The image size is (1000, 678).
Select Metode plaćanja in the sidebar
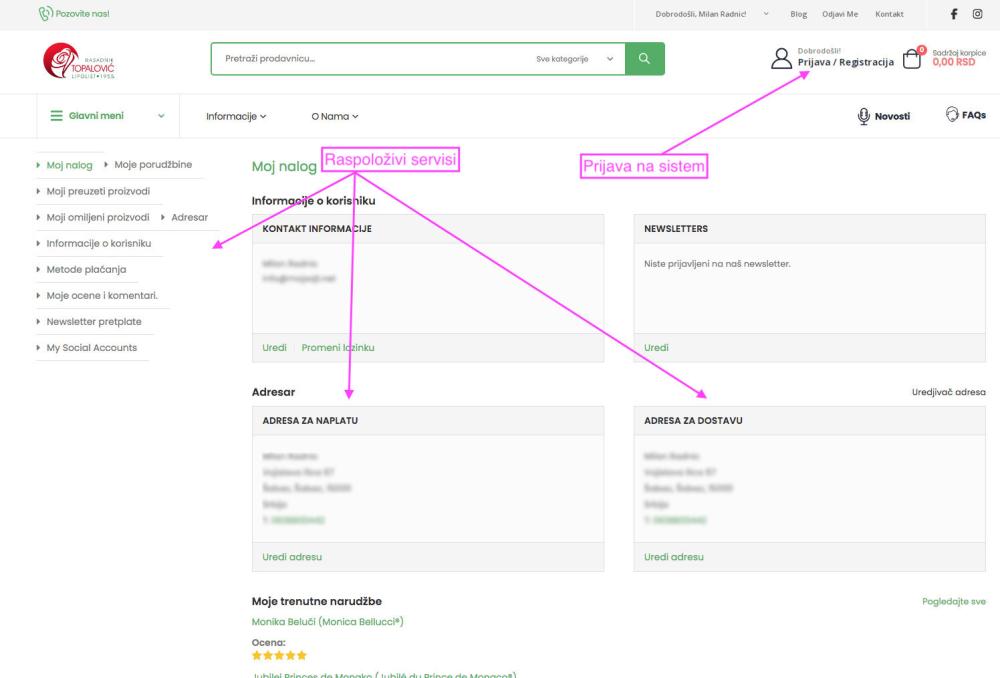pos(86,269)
